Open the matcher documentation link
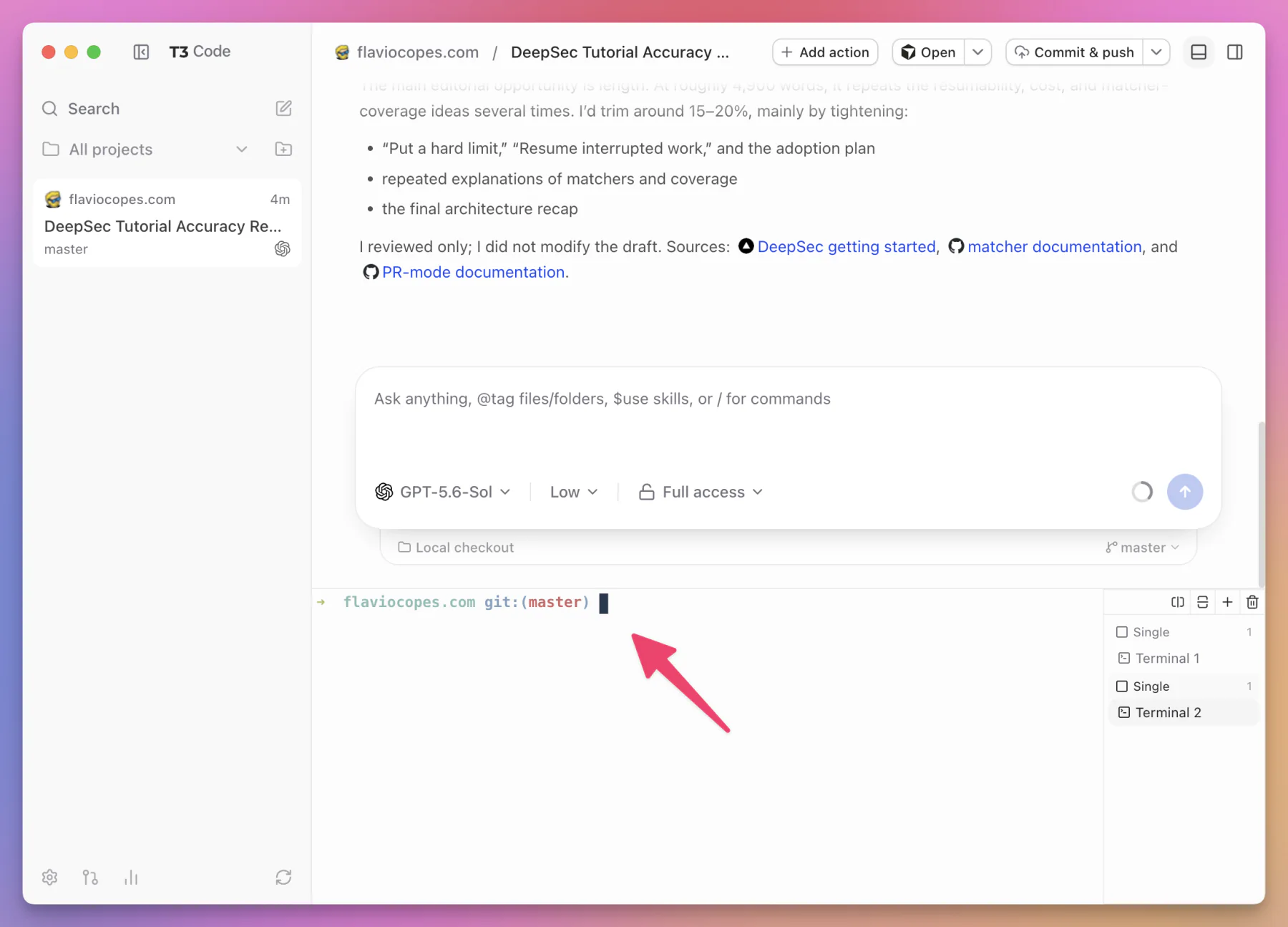Image resolution: width=1288 pixels, height=927 pixels. (1055, 246)
